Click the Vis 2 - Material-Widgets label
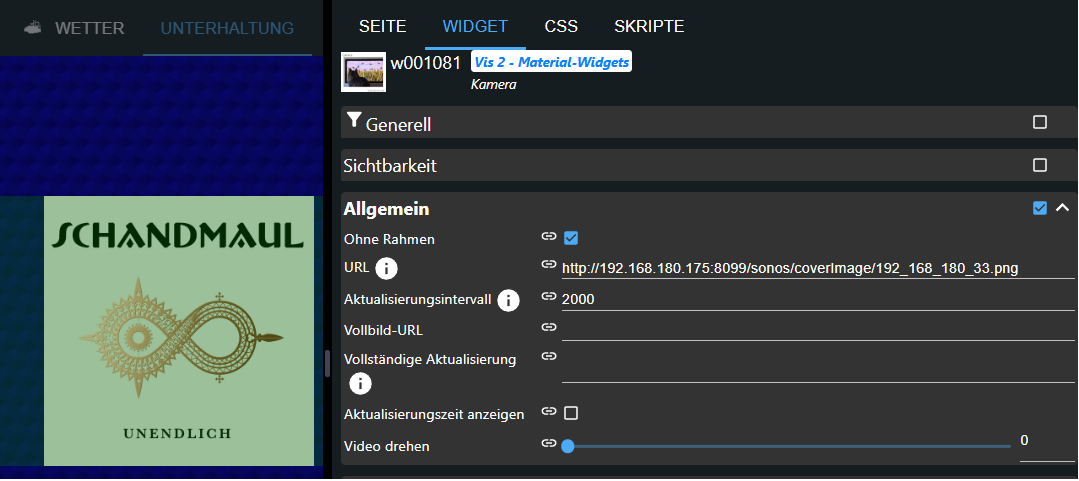Viewport: 1079px width, 481px height. tap(551, 63)
